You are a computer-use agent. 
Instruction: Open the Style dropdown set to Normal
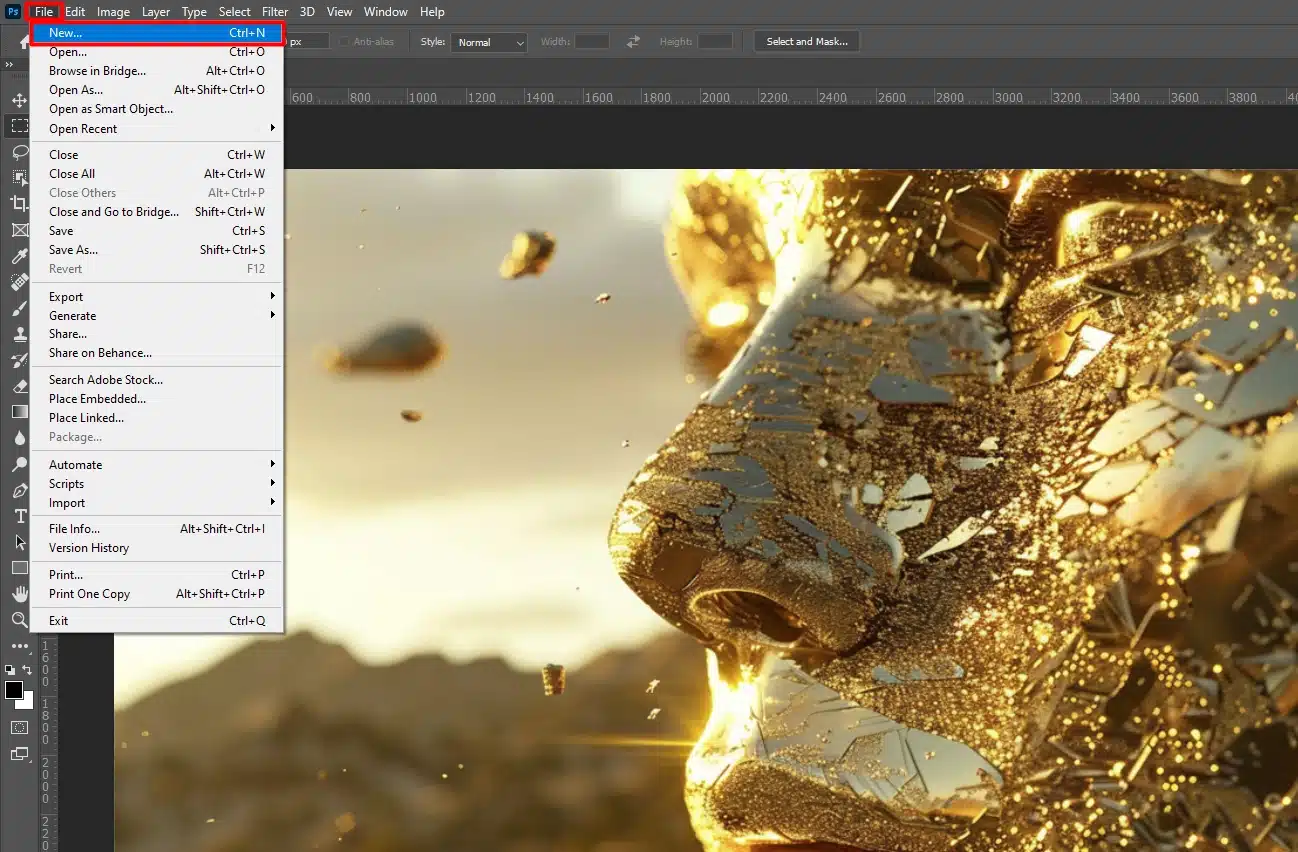click(x=489, y=42)
